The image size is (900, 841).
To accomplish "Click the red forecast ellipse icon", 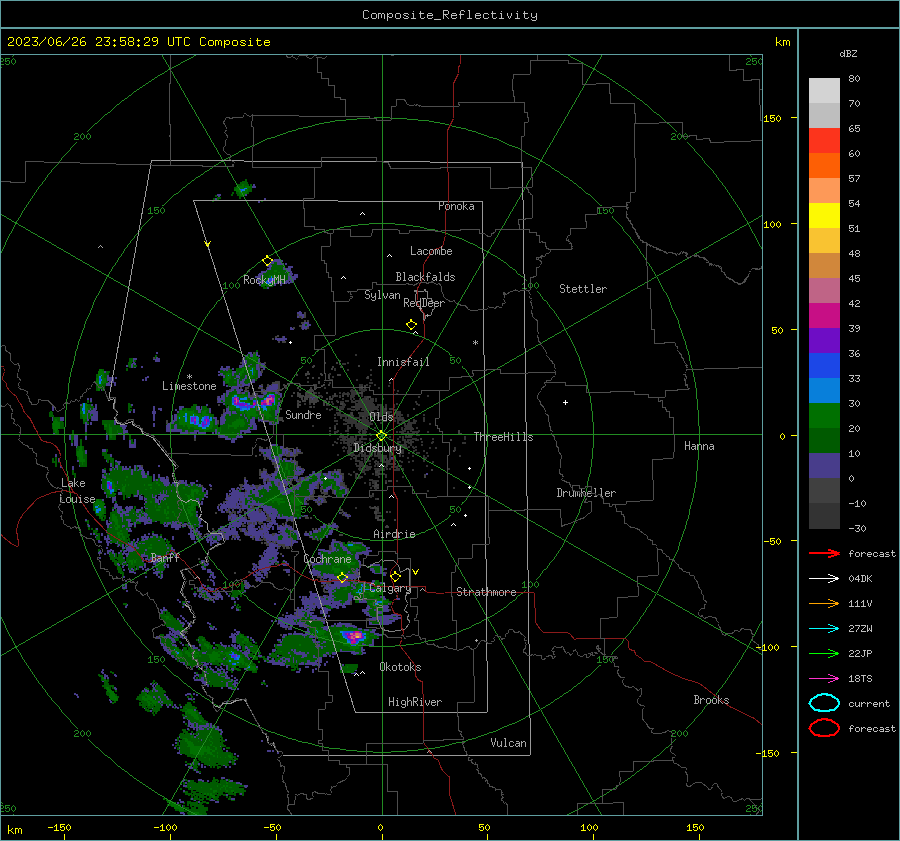I will 824,728.
